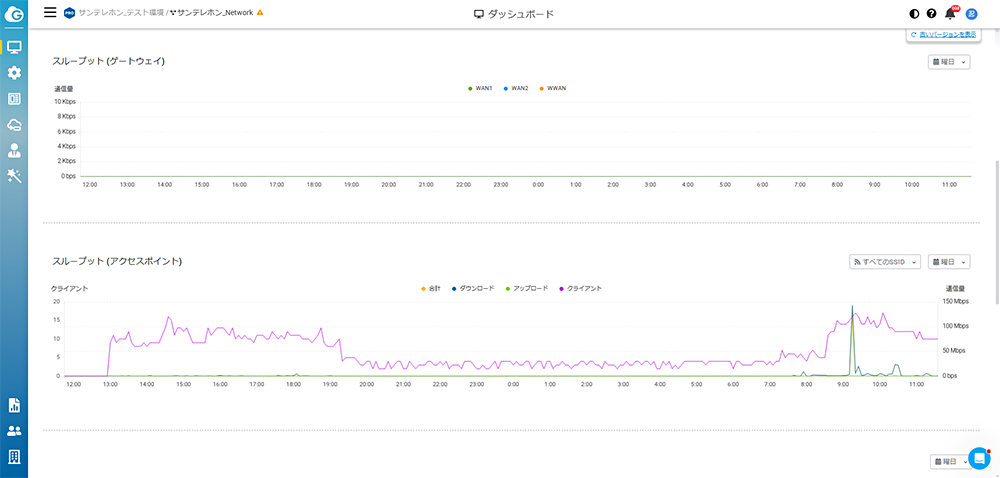Open the Dashboard monitor icon in sidebar

14,47
